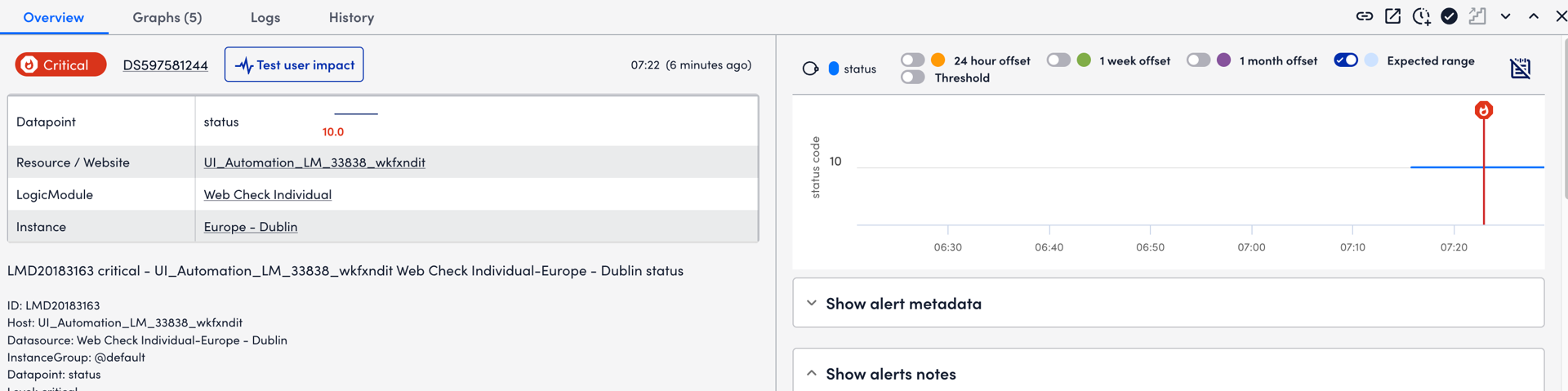The height and width of the screenshot is (391, 1568).
Task: Enable the 1 week offset toggle
Action: click(1058, 60)
